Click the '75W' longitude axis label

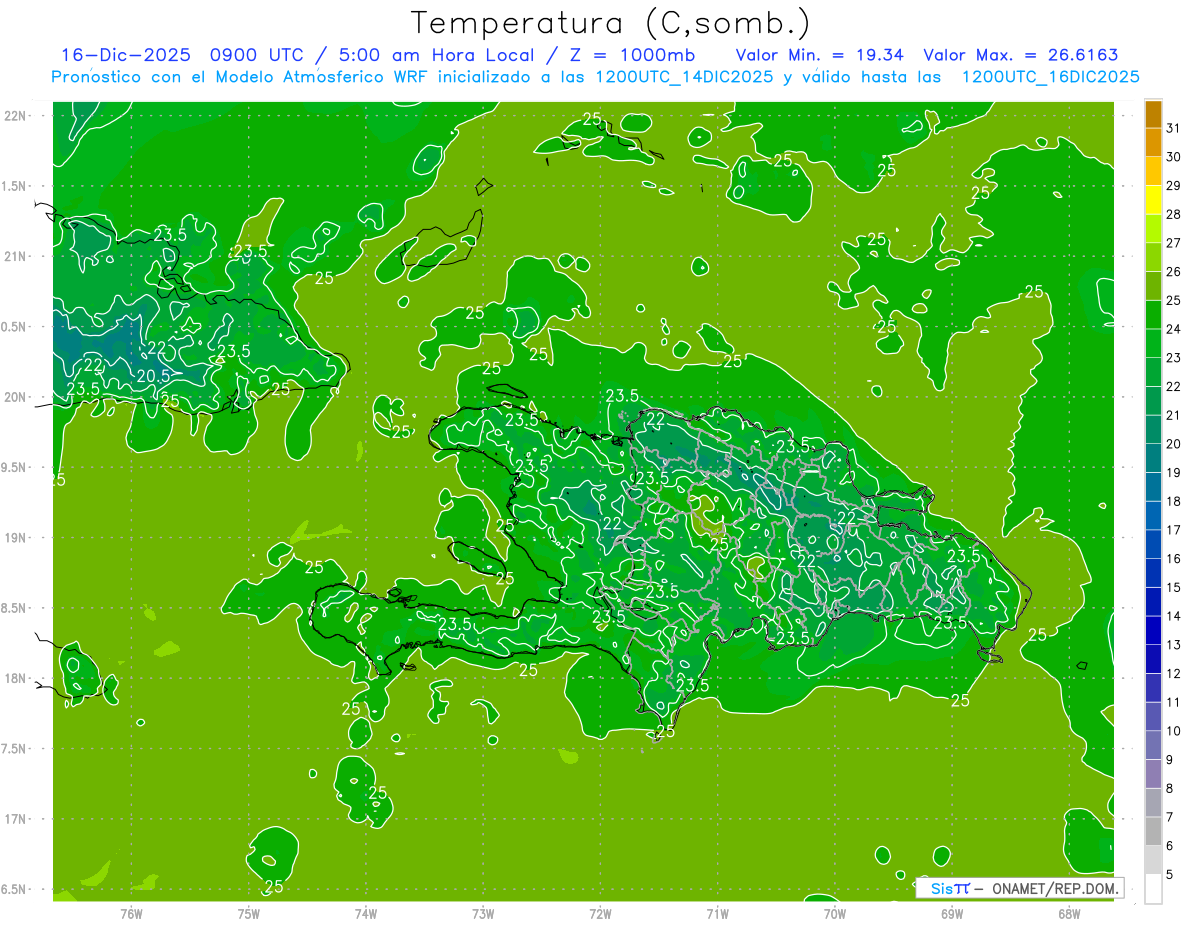pos(248,914)
